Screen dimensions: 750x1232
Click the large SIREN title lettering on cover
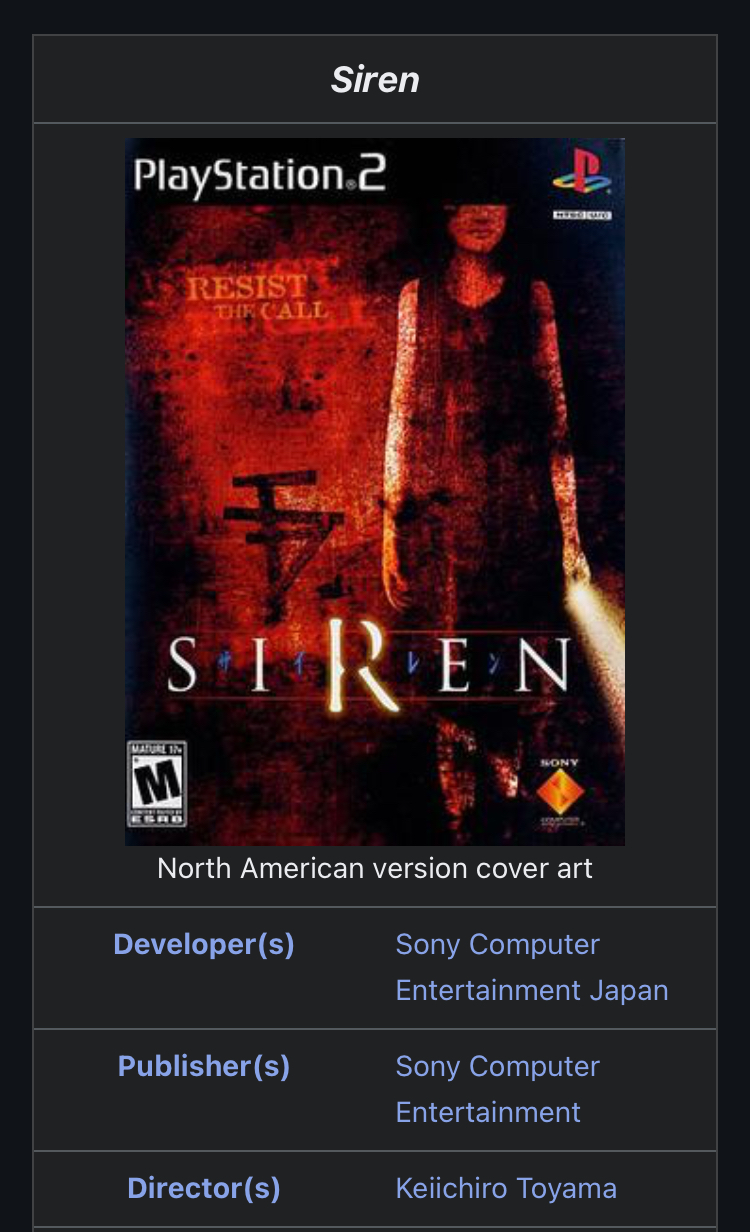click(x=369, y=664)
